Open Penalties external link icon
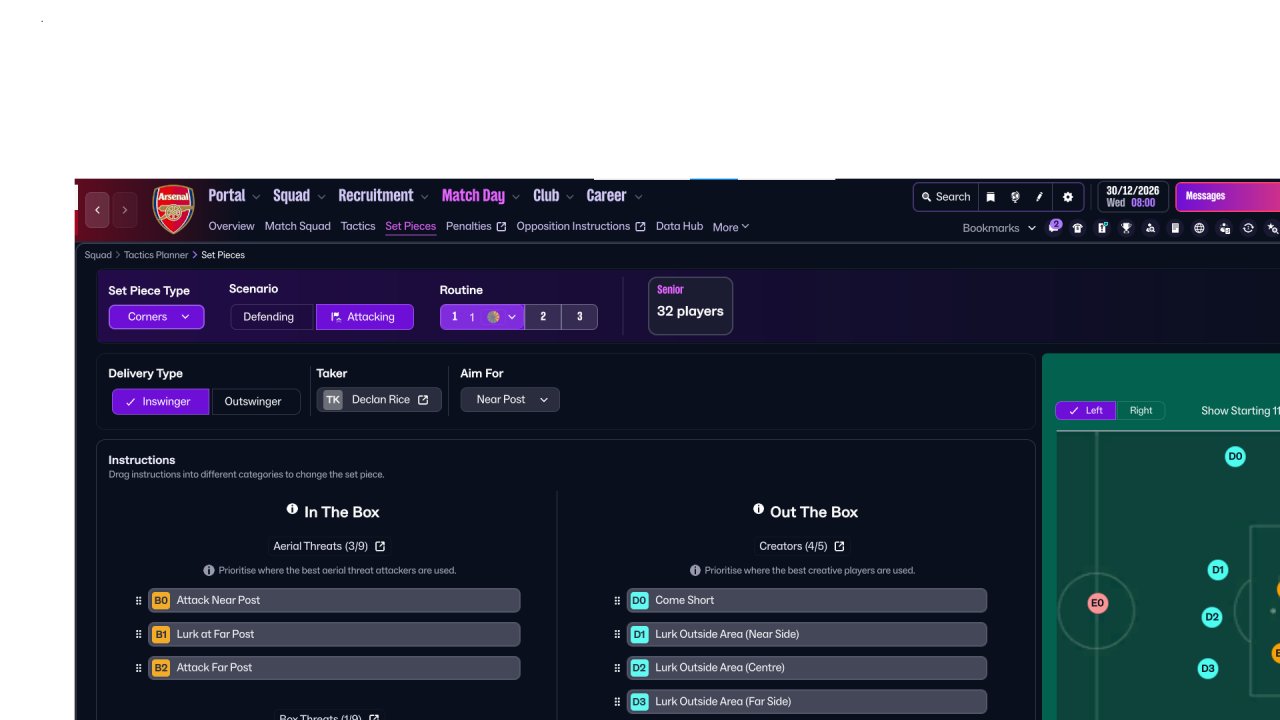The width and height of the screenshot is (1280, 720). (x=502, y=227)
